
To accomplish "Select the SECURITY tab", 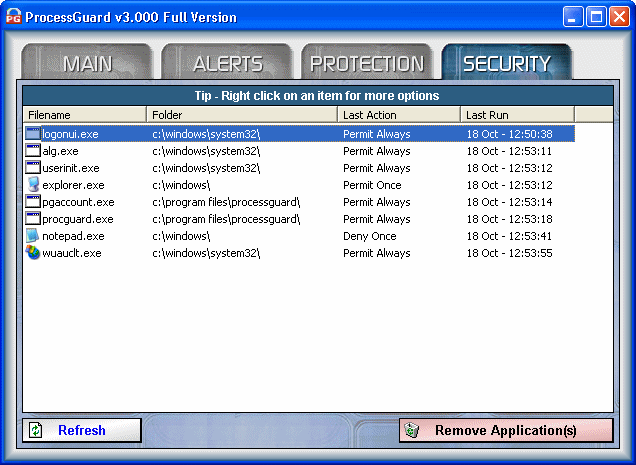I will pos(507,62).
